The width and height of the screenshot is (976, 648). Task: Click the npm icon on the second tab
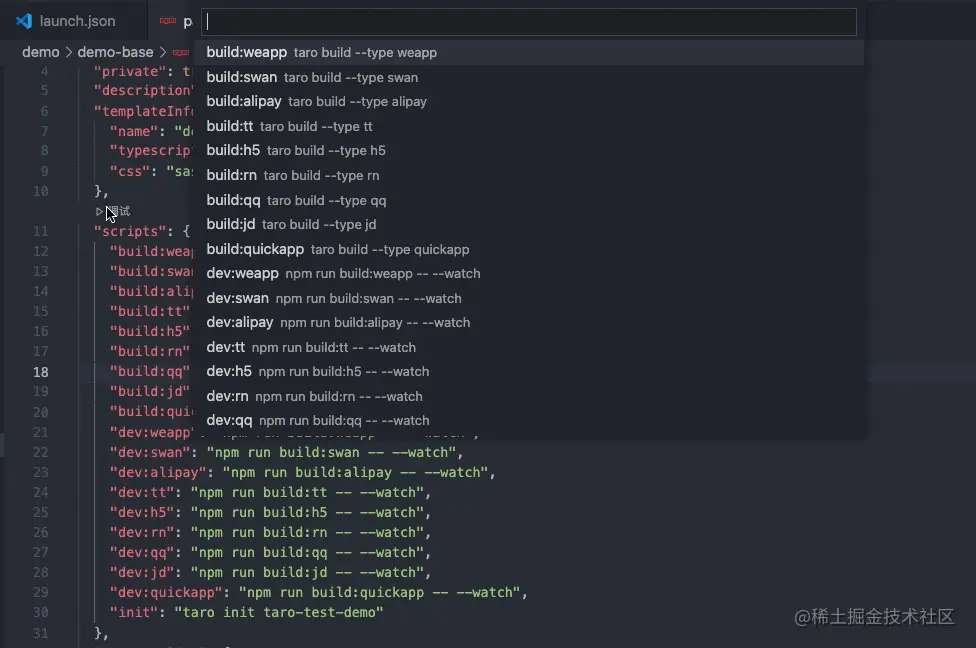point(167,21)
